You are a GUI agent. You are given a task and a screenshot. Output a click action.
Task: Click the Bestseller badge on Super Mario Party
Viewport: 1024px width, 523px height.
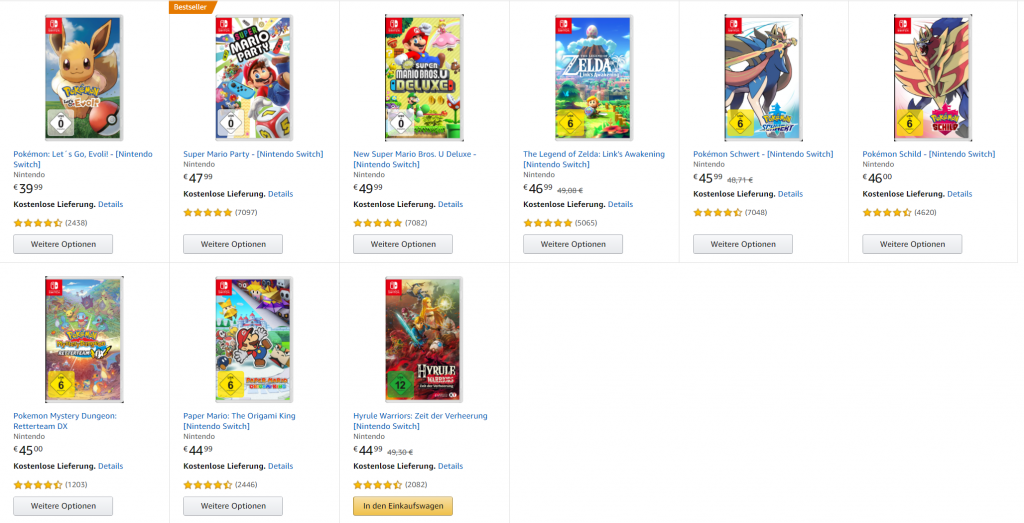point(190,7)
